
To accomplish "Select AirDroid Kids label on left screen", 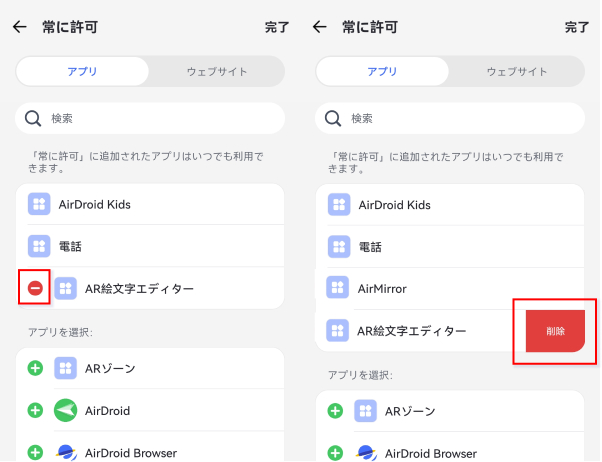I will [x=94, y=205].
